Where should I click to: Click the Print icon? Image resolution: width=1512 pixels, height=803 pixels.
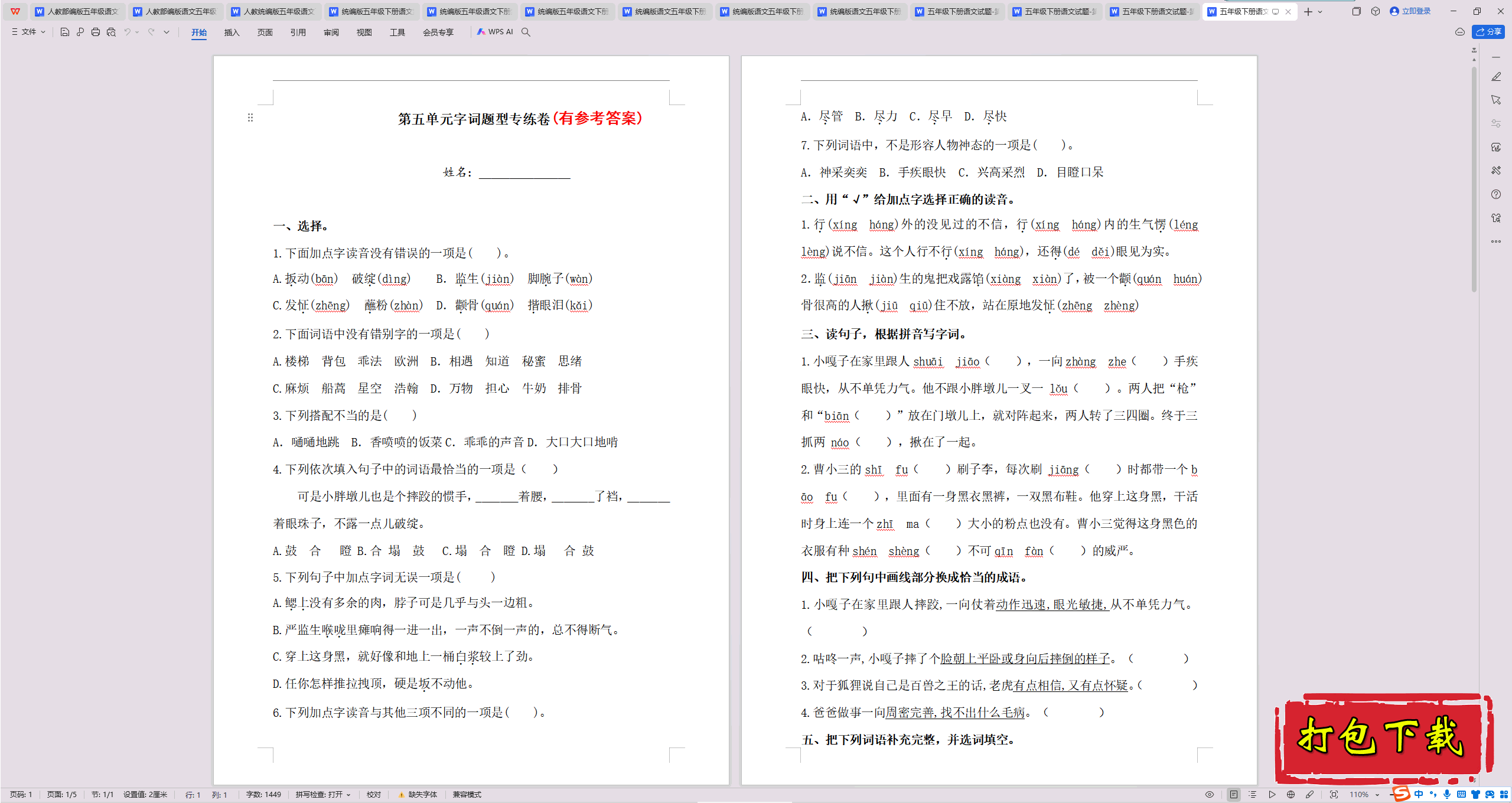95,32
